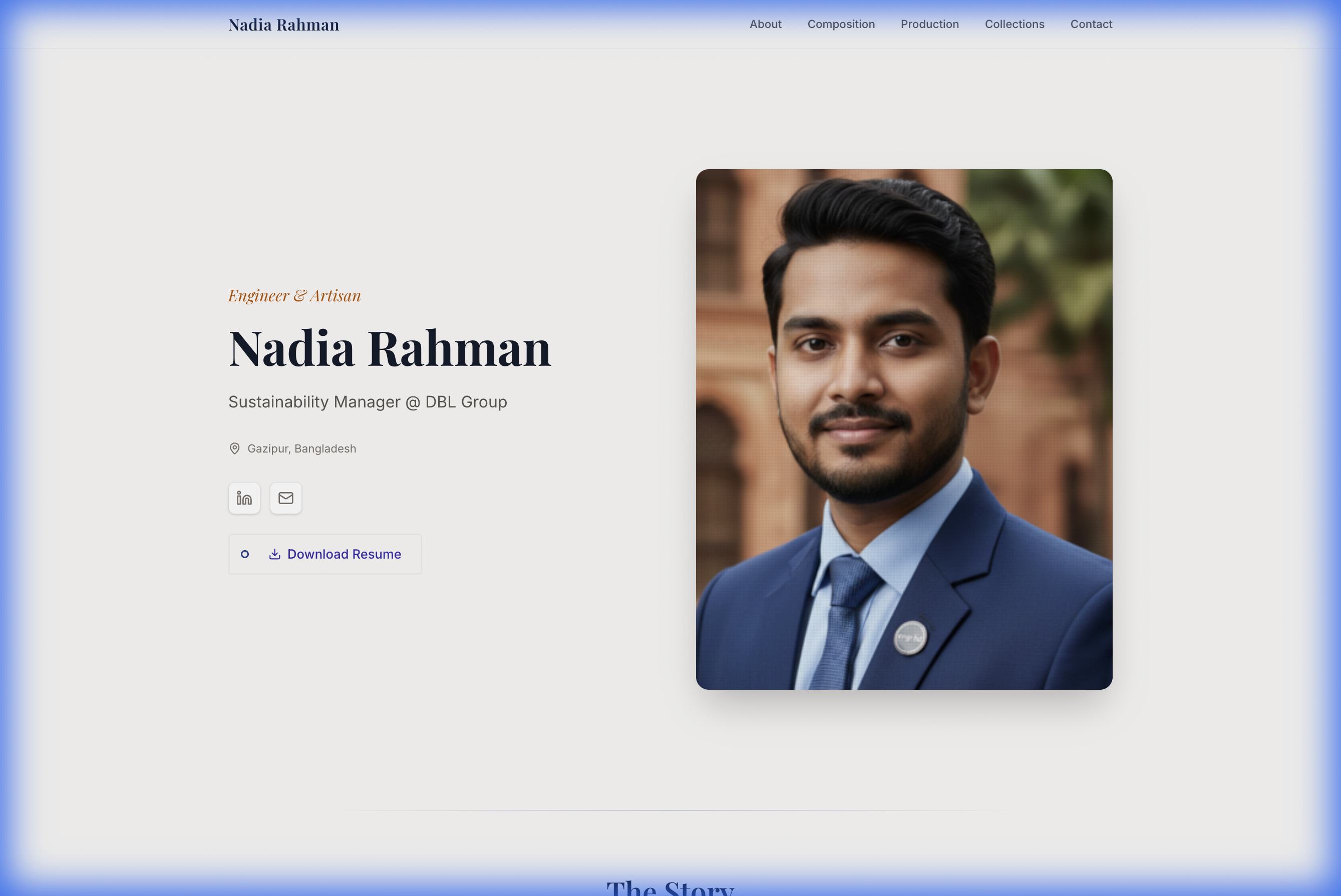This screenshot has width=1341, height=896.
Task: Go to the About section
Action: pos(765,24)
